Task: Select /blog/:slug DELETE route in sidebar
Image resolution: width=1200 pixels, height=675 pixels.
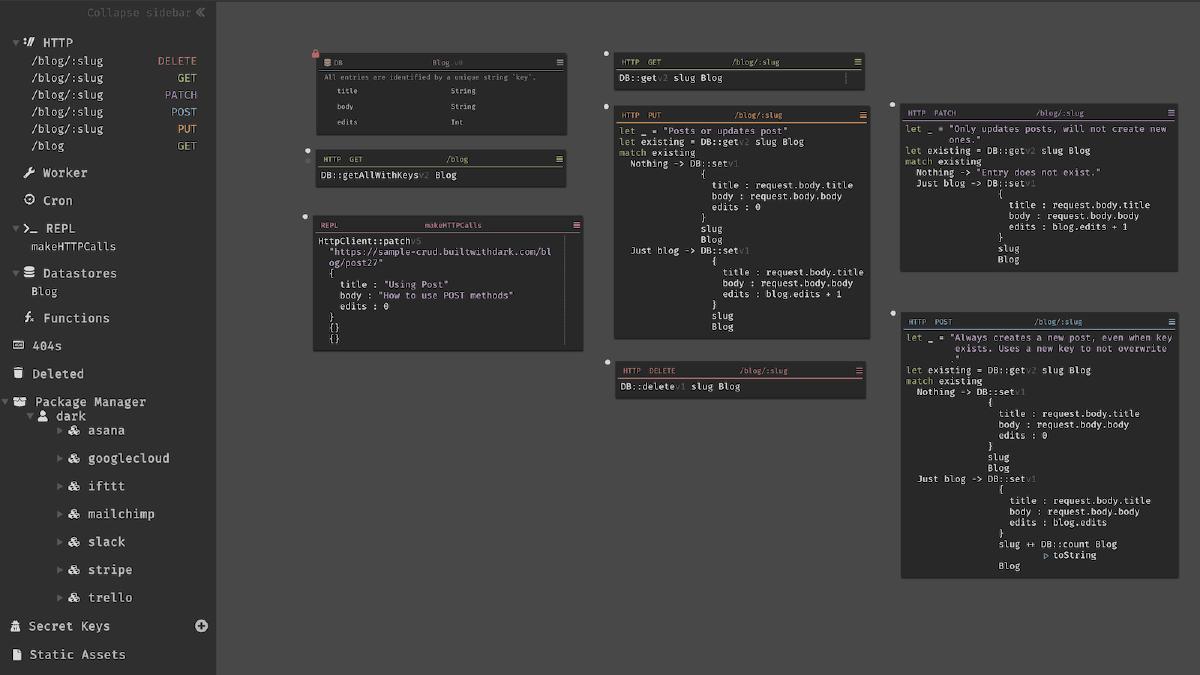Action: (x=113, y=61)
